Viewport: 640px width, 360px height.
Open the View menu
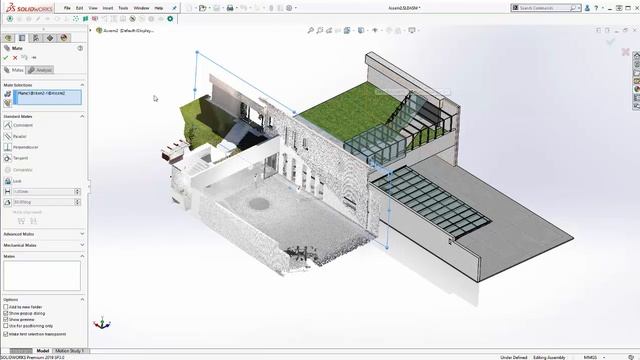point(93,8)
